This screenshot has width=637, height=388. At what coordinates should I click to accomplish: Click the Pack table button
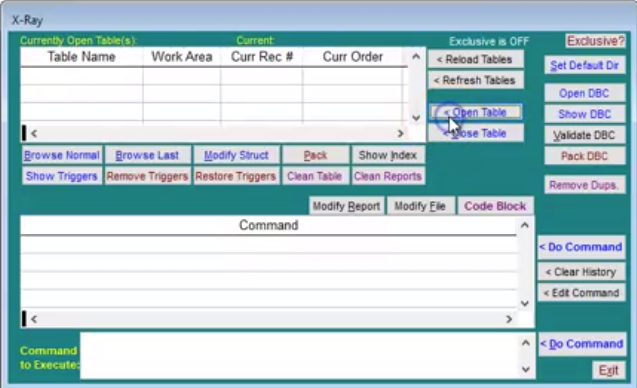click(x=315, y=155)
